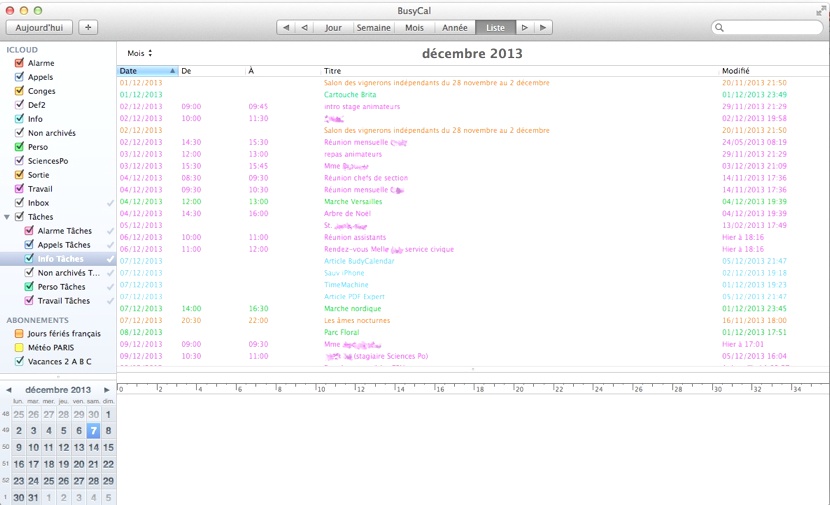830x505 pixels.
Task: Click the Aujourd'hui button
Action: [39, 27]
